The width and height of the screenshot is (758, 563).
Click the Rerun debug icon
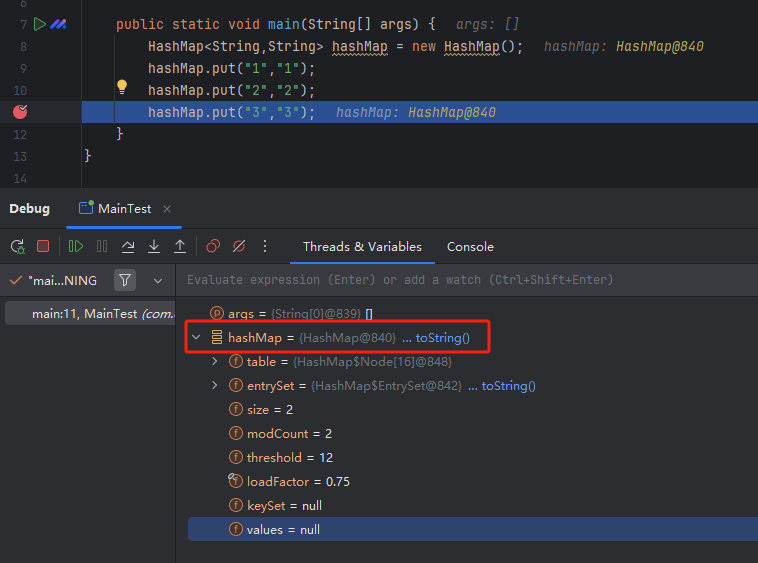tap(17, 246)
